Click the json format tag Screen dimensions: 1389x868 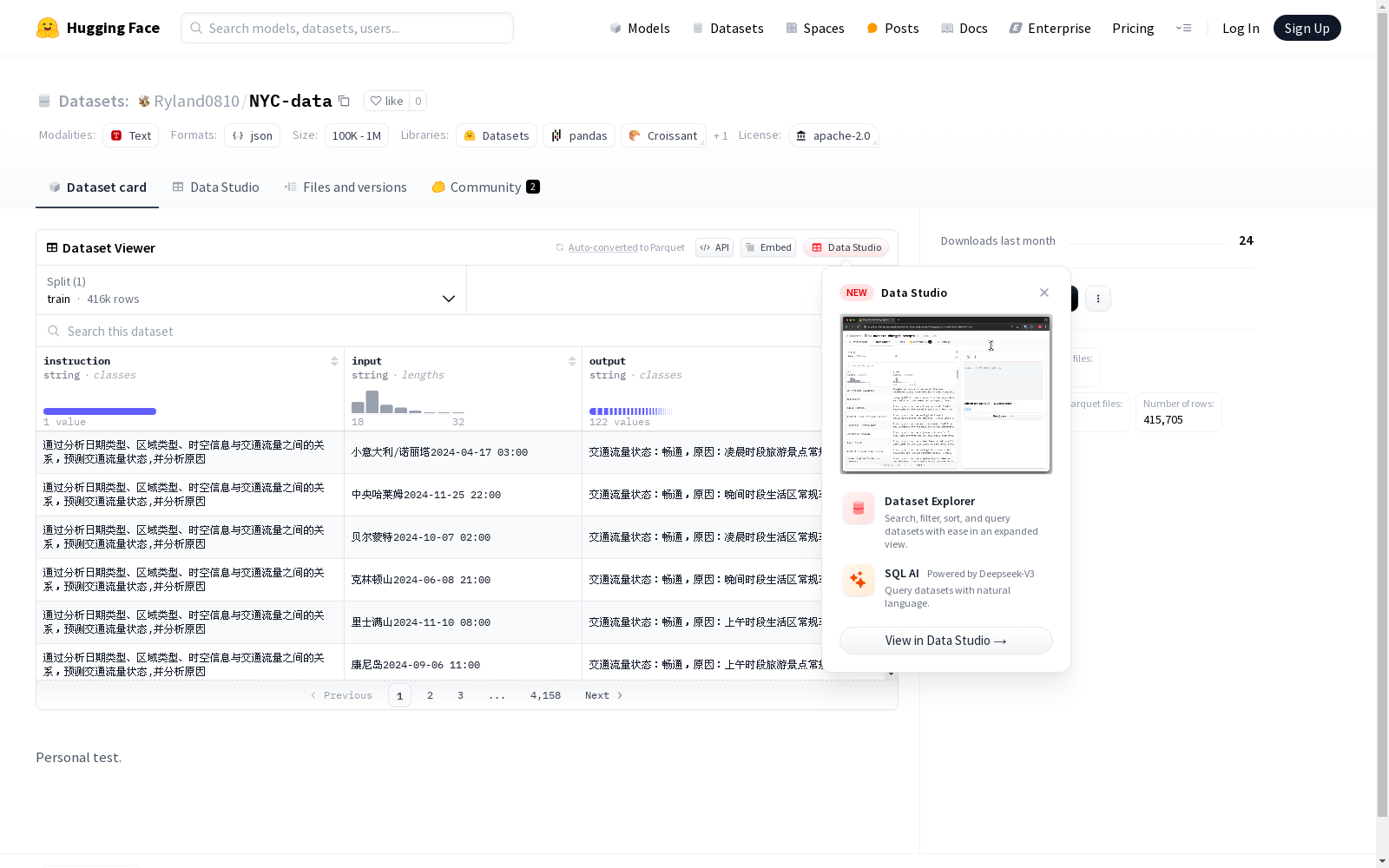[x=253, y=135]
